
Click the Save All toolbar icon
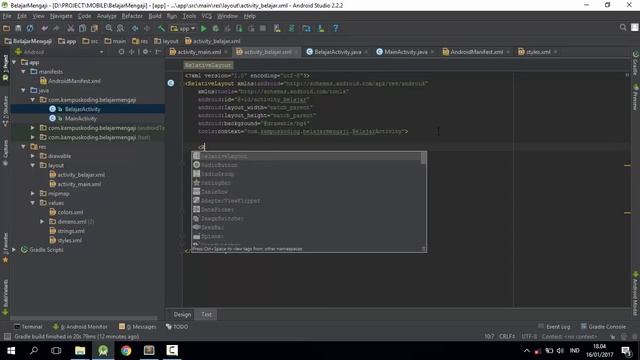pyautogui.click(x=18, y=28)
